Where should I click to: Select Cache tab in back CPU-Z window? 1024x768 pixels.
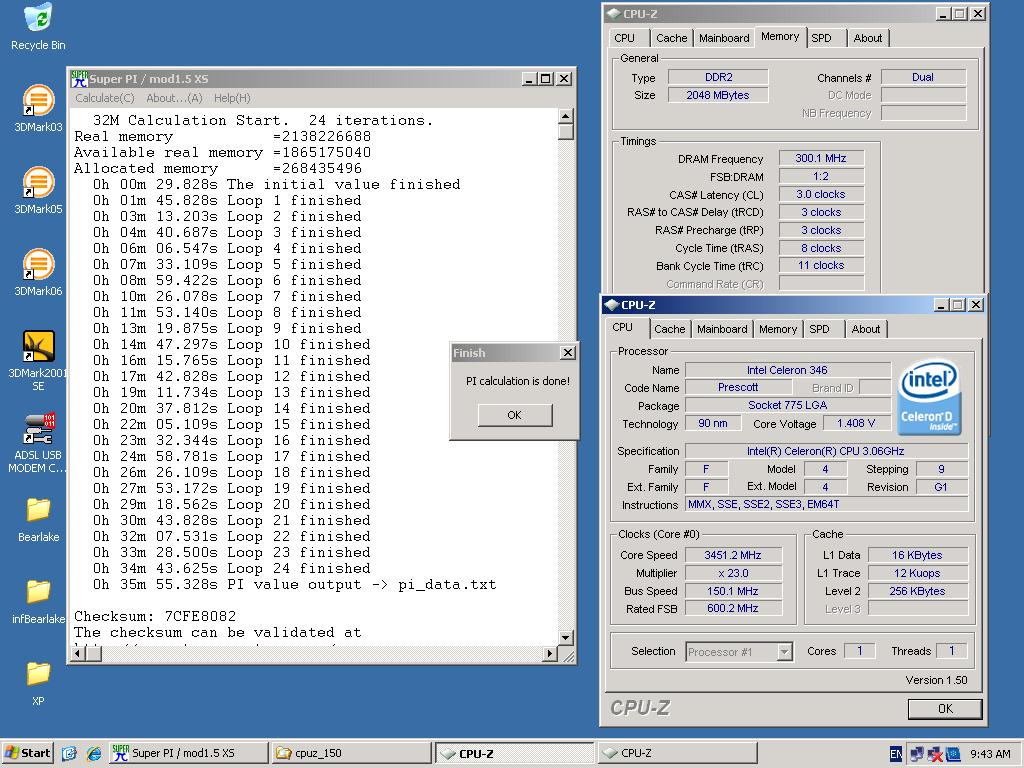pos(671,38)
